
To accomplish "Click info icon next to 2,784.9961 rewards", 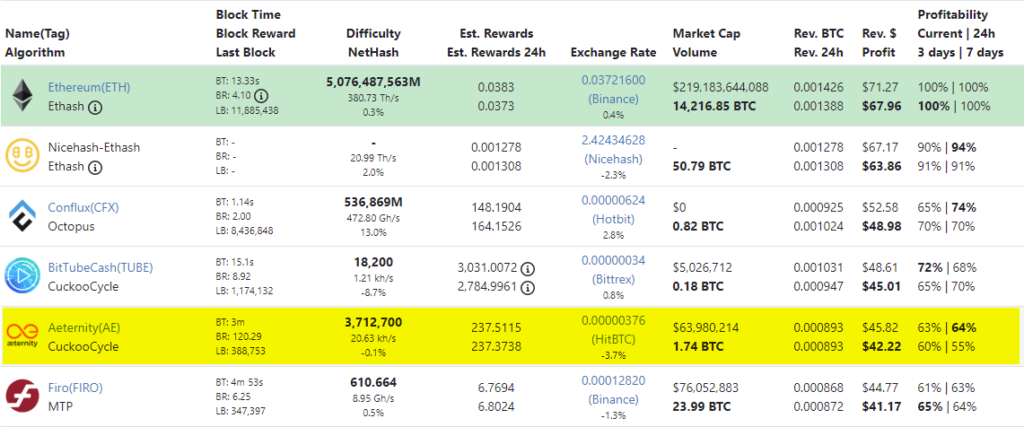I will pos(528,286).
